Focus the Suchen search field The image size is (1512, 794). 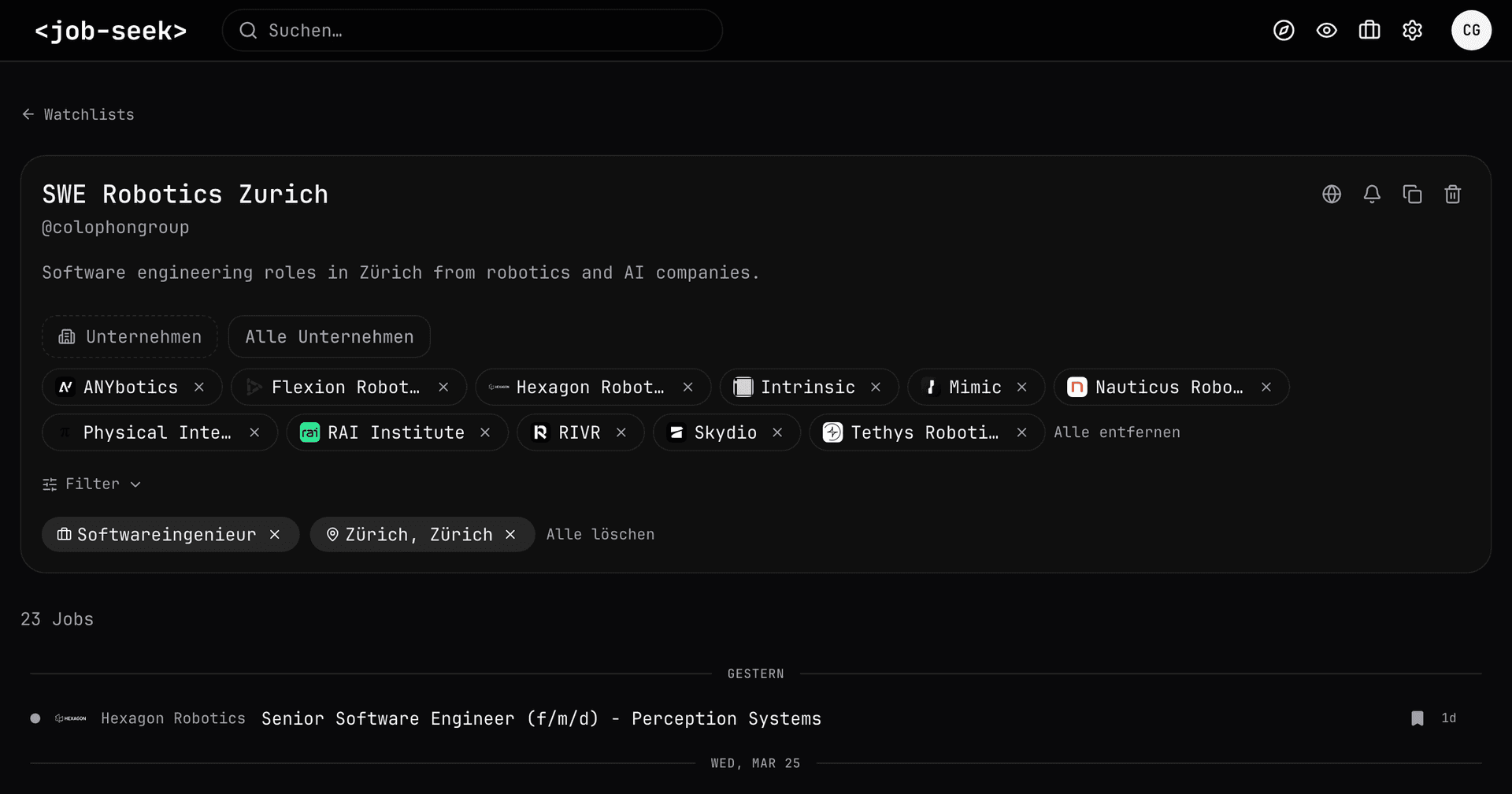tap(472, 31)
